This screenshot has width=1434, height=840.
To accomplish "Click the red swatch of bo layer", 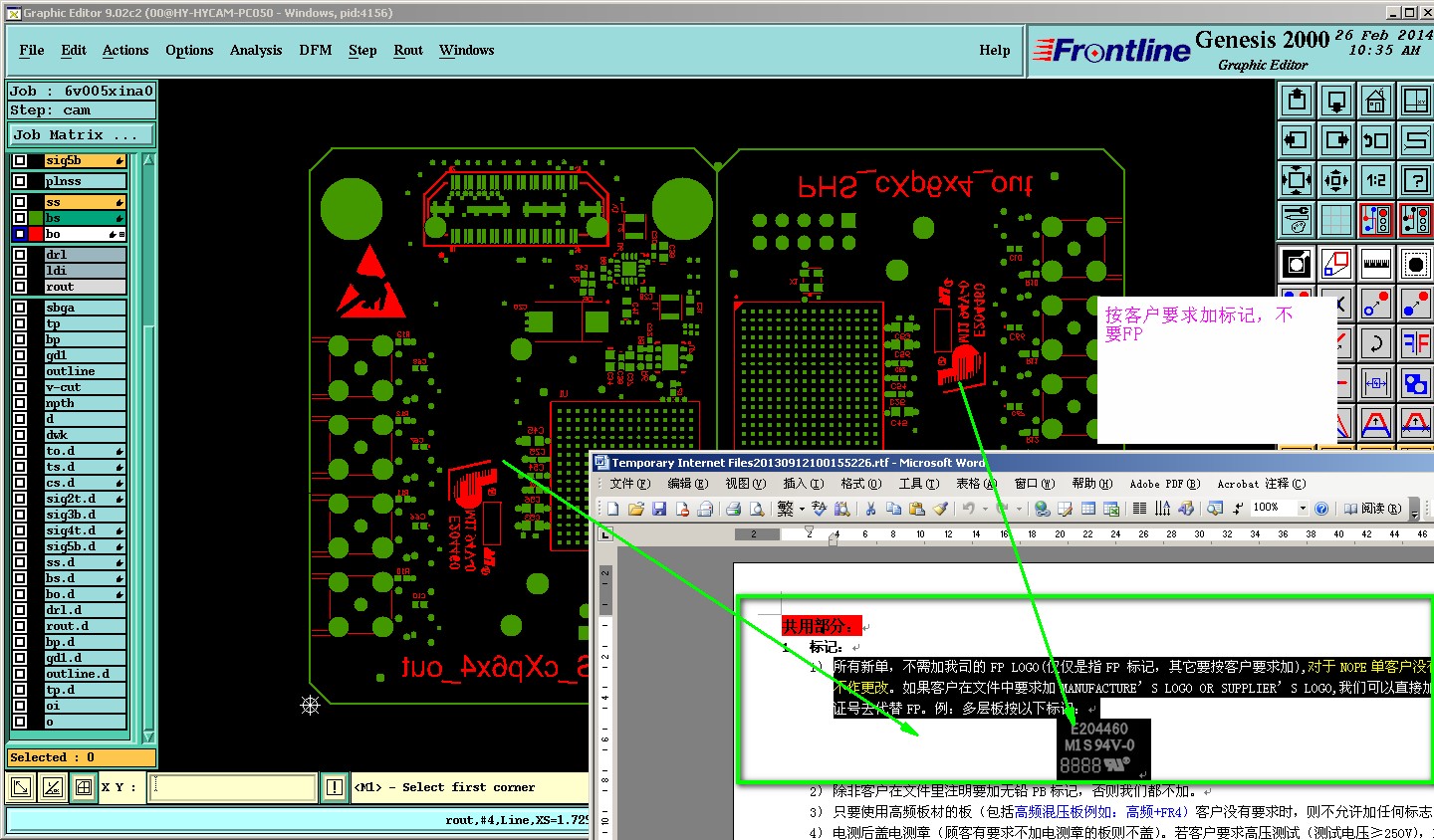I will coord(37,234).
